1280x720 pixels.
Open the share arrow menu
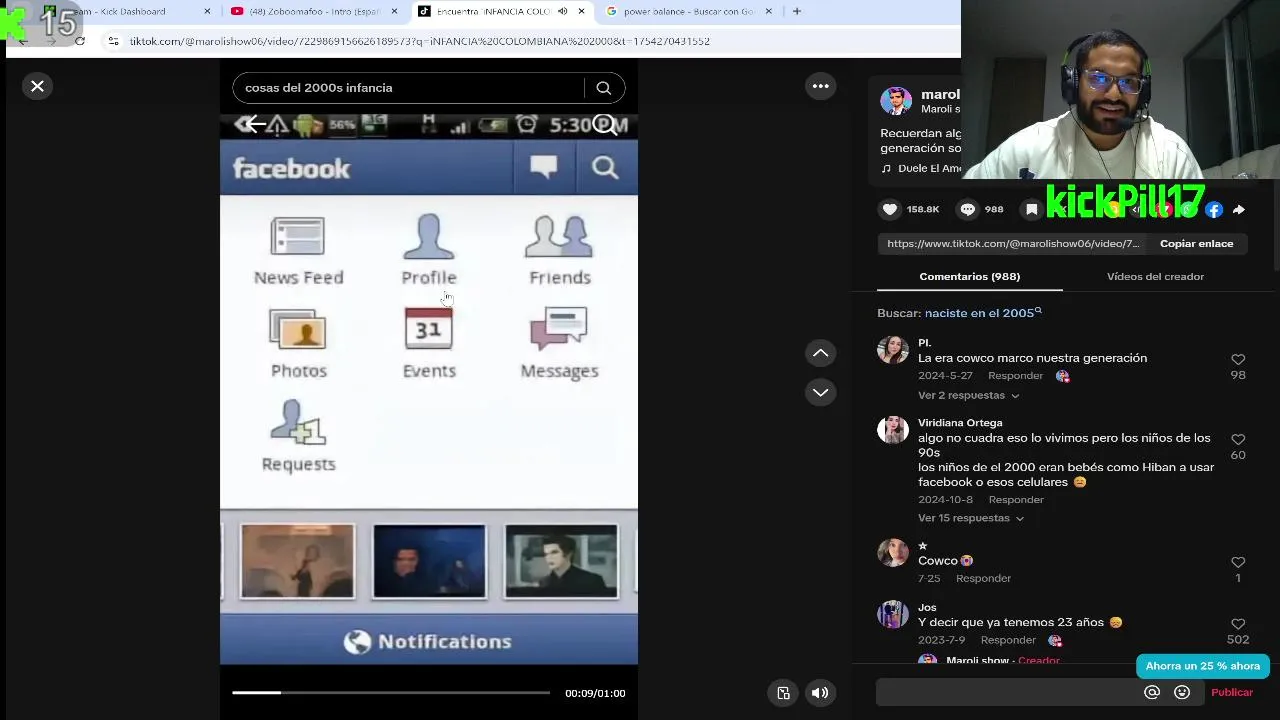1239,210
